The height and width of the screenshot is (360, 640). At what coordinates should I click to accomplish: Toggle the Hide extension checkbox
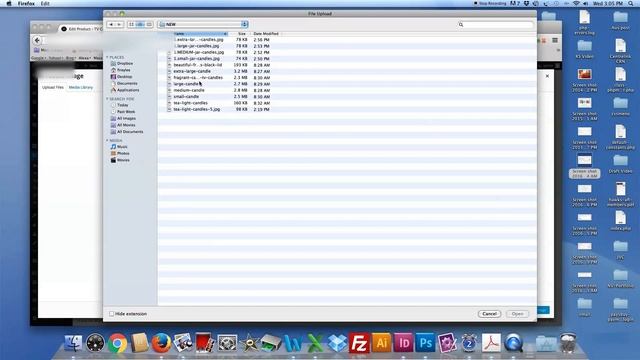coord(111,314)
